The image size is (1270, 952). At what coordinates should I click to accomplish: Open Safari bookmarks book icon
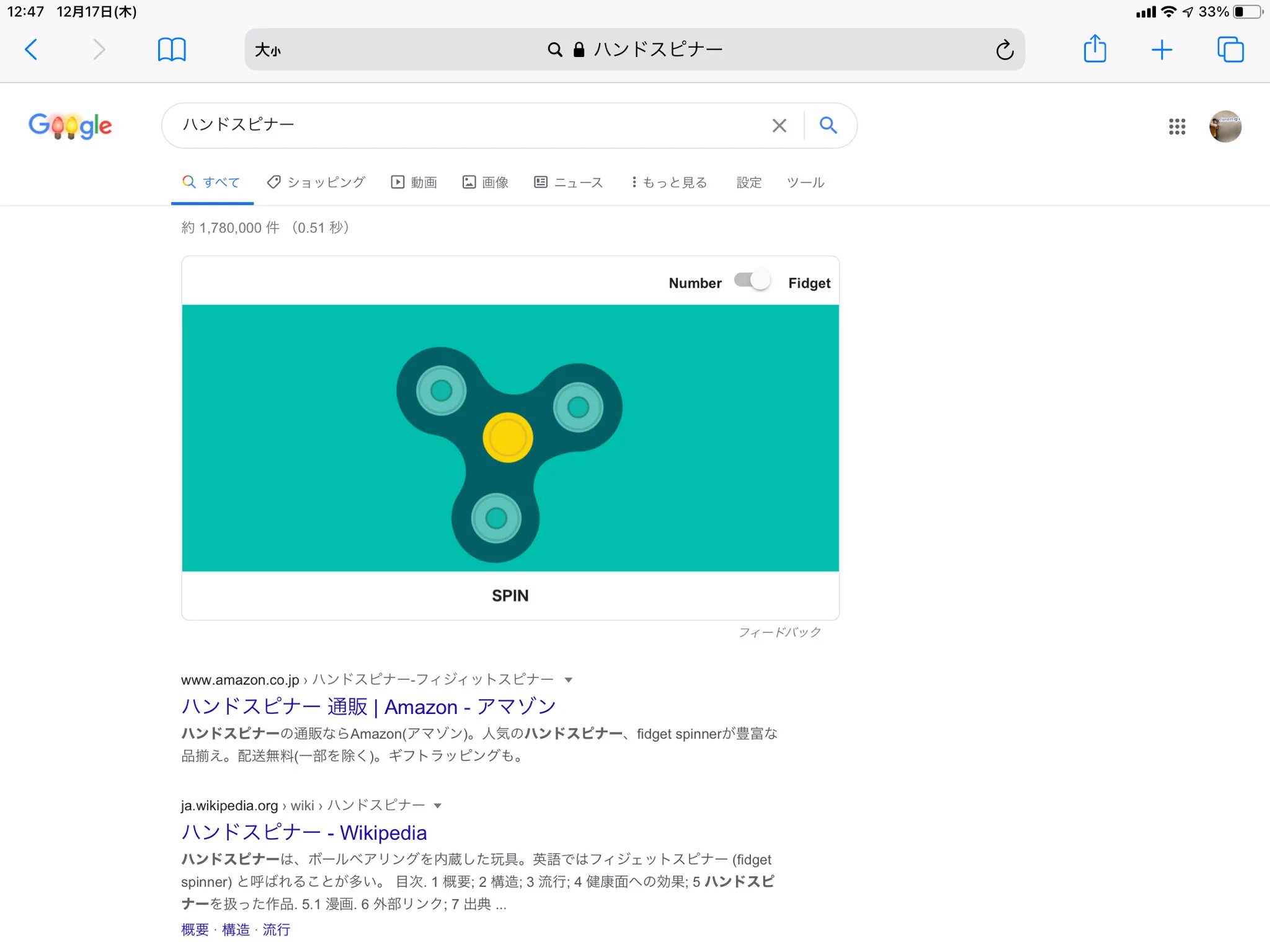pyautogui.click(x=172, y=50)
